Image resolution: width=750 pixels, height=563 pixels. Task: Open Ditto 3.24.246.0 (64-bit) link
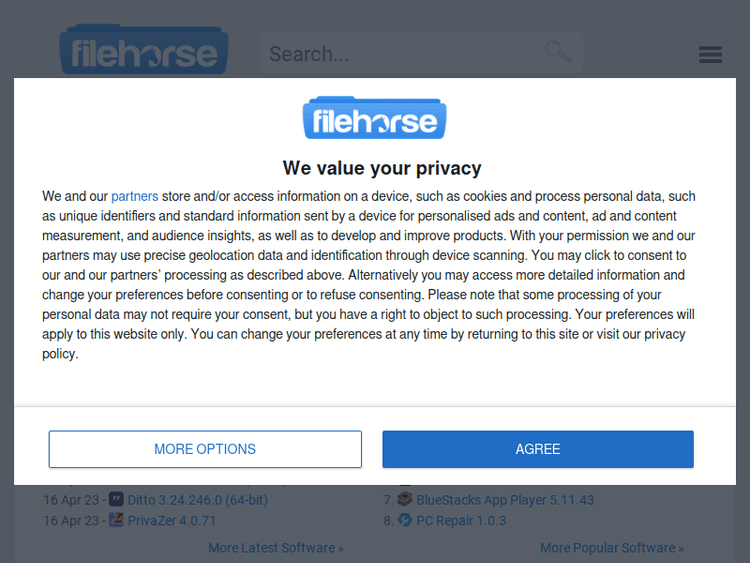pos(198,500)
